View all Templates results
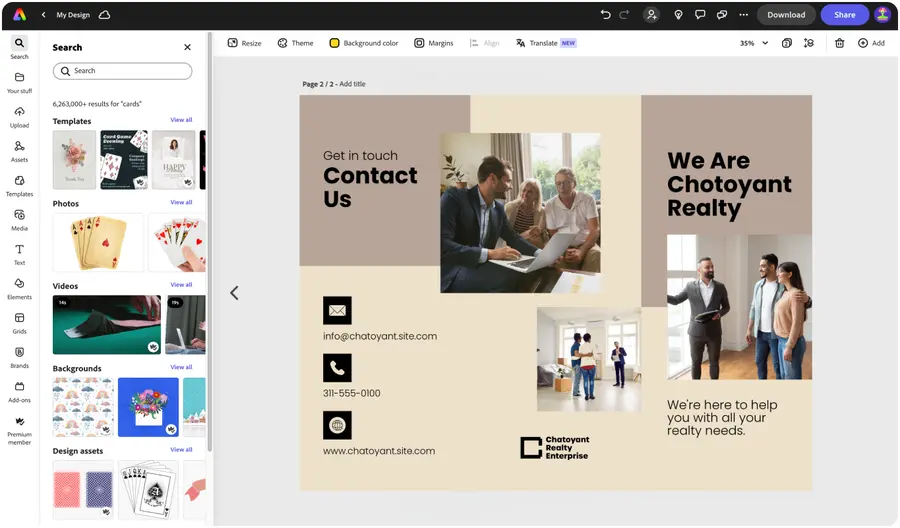This screenshot has height=528, width=900. point(181,120)
